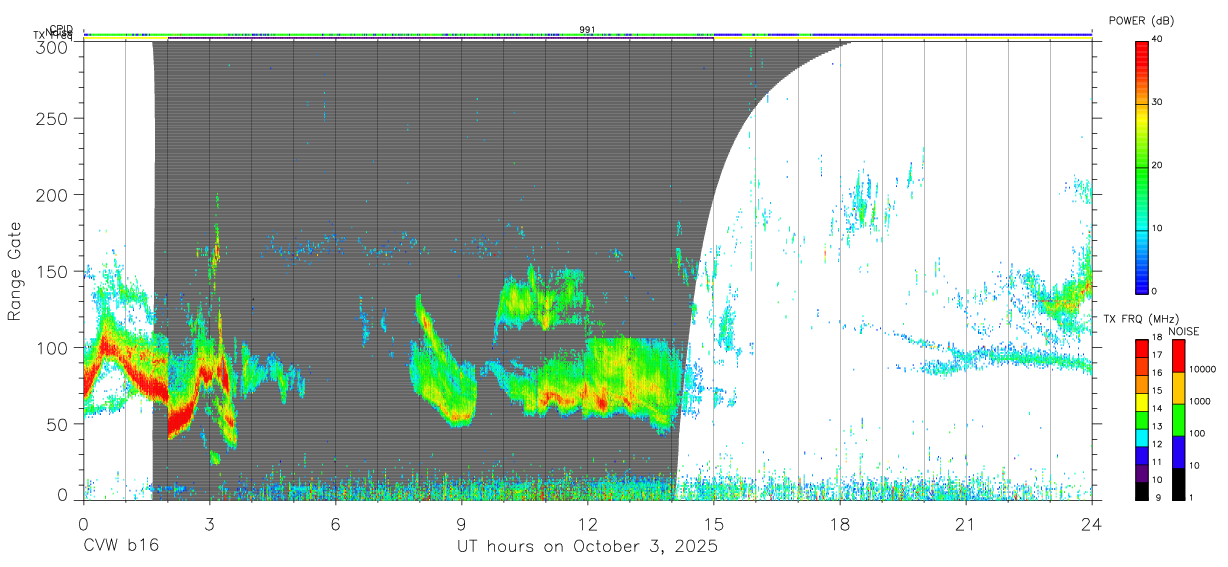
Task: Click the 250 range gate tick label
Action: click(53, 118)
